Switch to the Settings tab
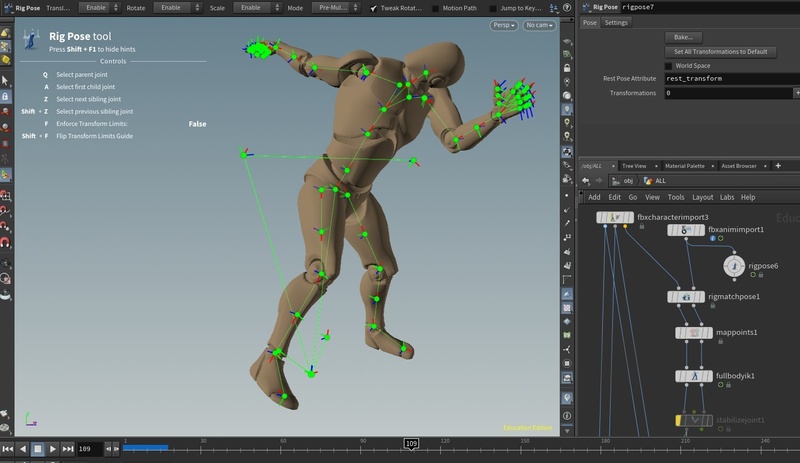 click(x=615, y=22)
